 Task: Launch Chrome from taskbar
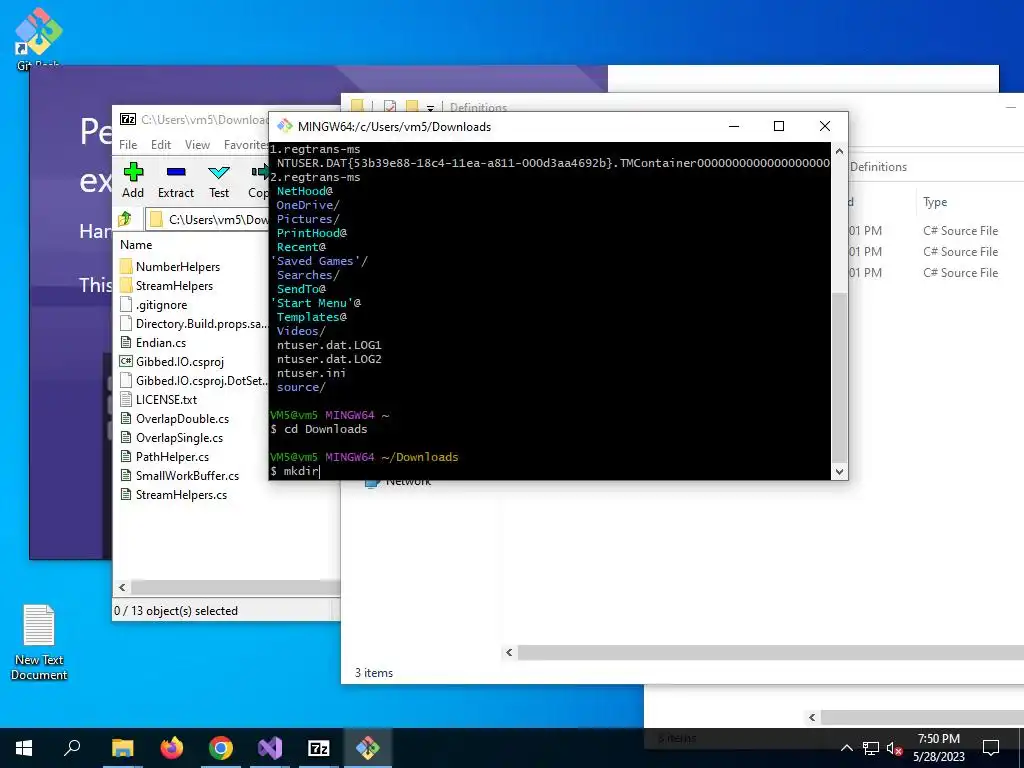click(221, 748)
